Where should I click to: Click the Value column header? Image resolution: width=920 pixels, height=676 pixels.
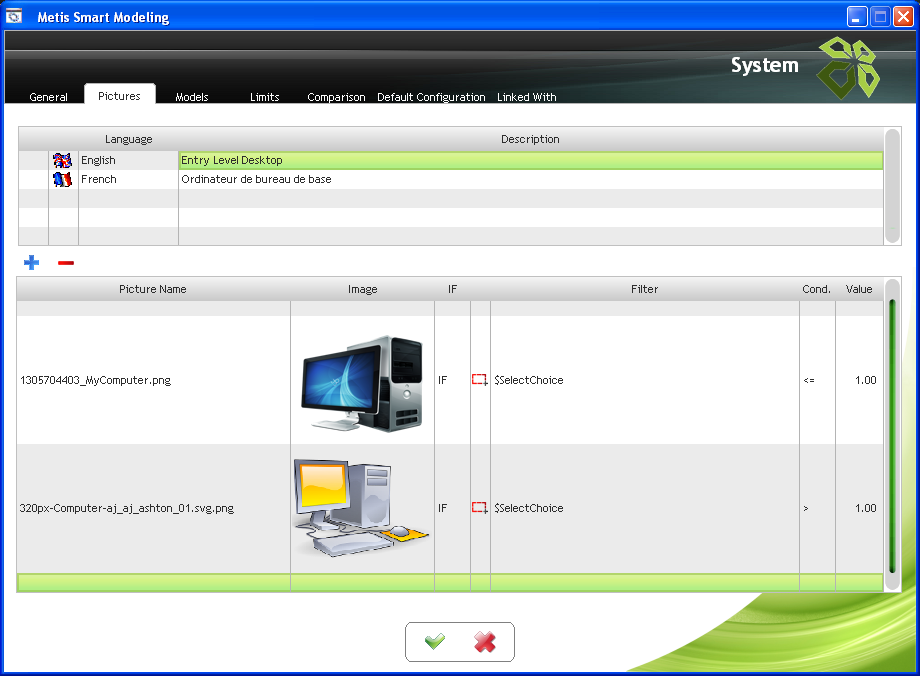tap(859, 289)
